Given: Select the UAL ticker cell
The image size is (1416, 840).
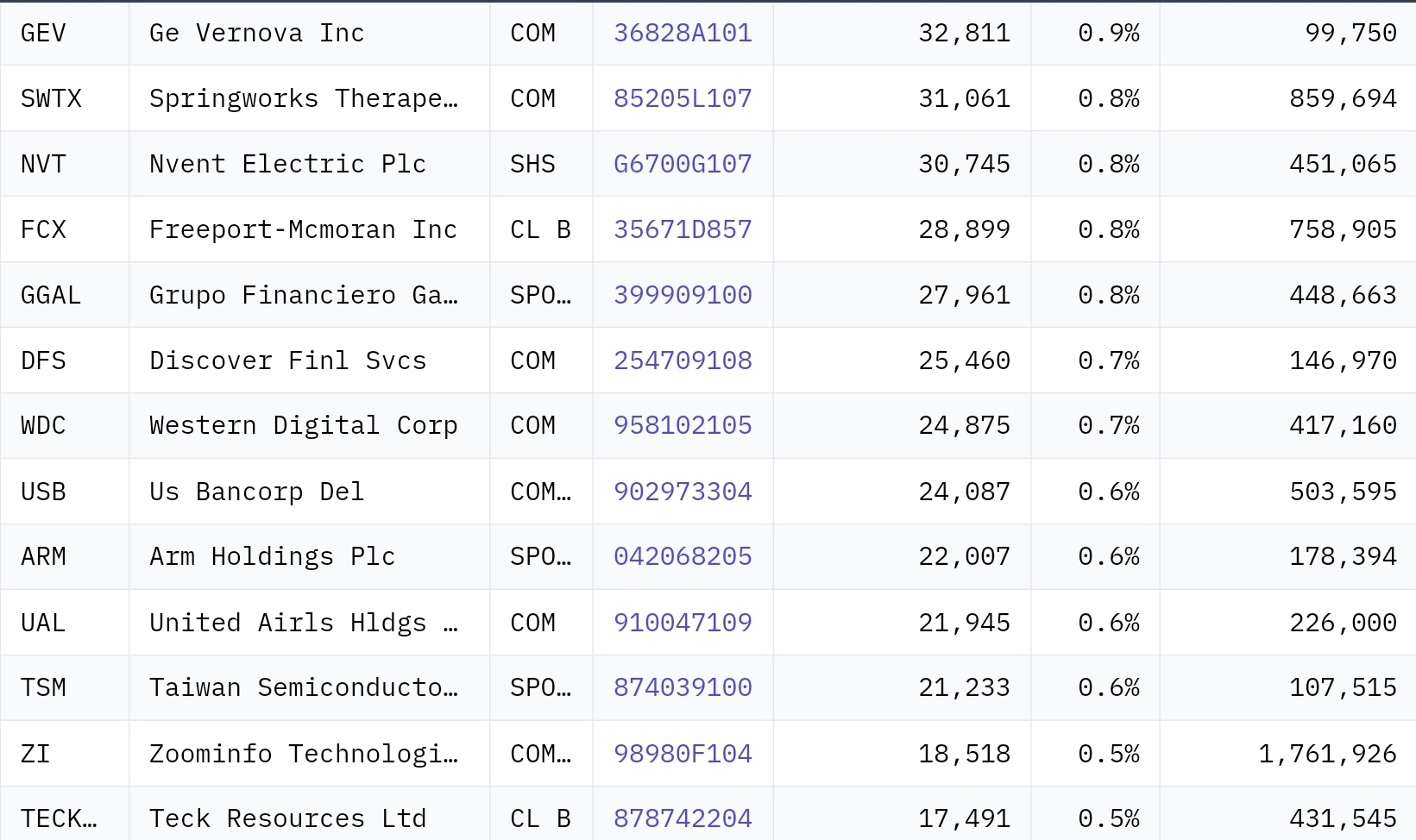Looking at the screenshot, I should tap(65, 623).
